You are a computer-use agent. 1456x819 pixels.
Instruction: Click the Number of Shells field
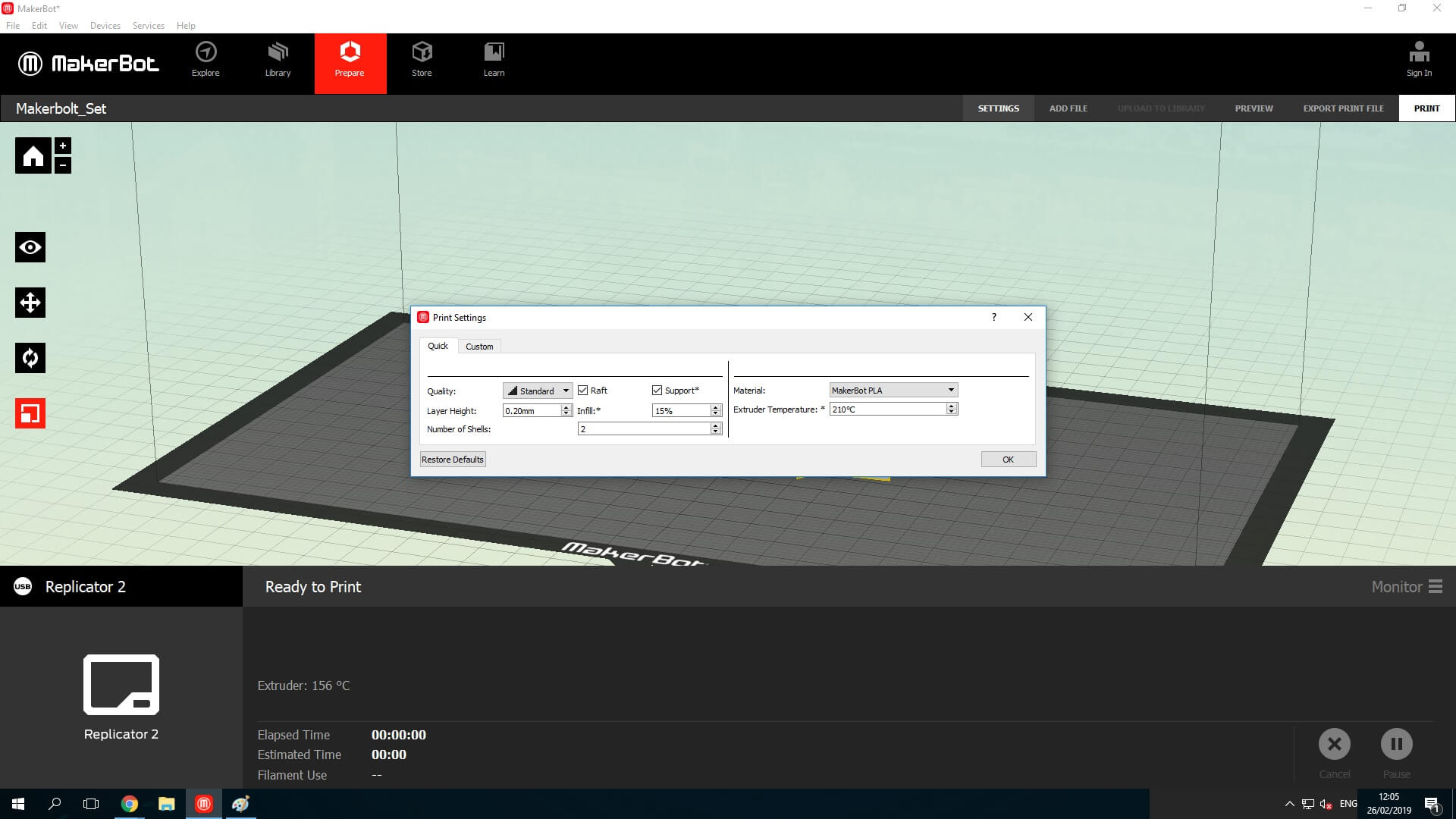[644, 429]
